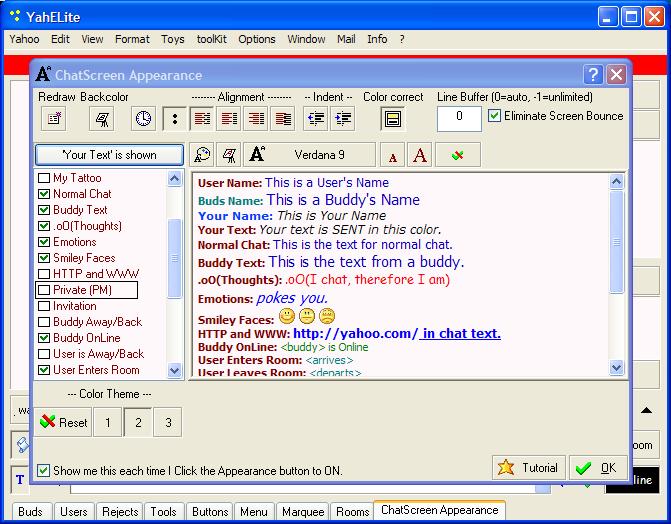Screen dimensions: 671x524
Task: Click 'Your Text' is shown button
Action: (110, 155)
